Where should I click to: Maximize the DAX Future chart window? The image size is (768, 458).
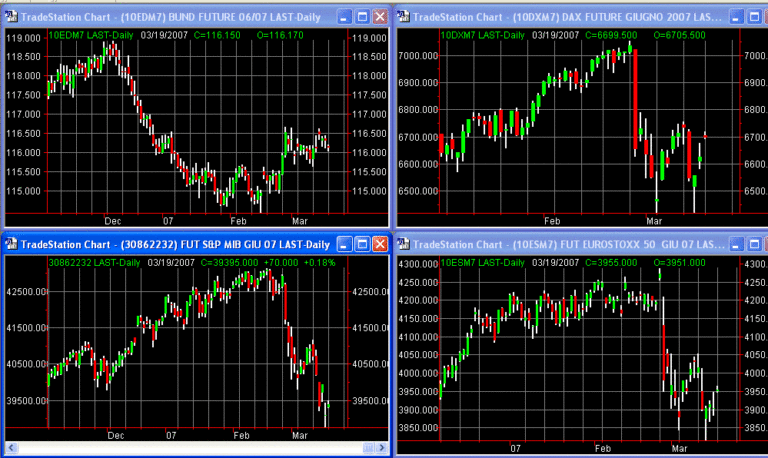point(756,17)
